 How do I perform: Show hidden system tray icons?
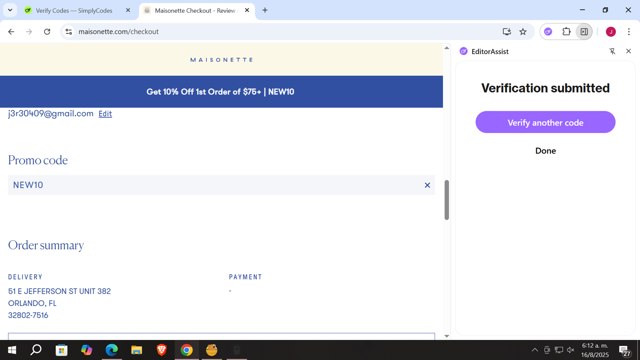(535, 350)
